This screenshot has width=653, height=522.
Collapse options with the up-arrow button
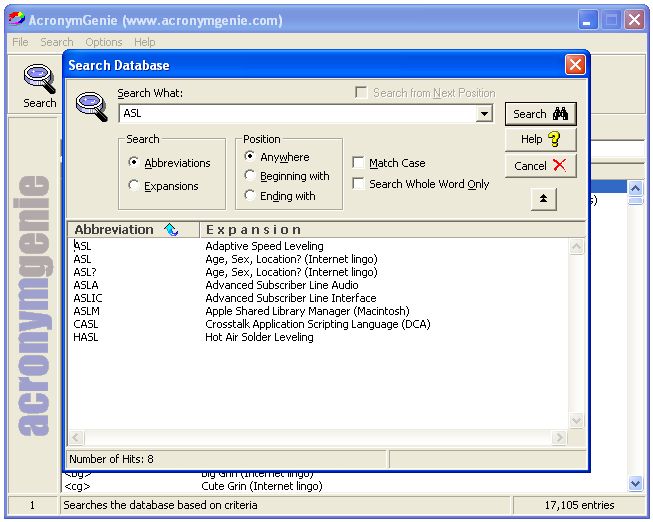pos(543,199)
